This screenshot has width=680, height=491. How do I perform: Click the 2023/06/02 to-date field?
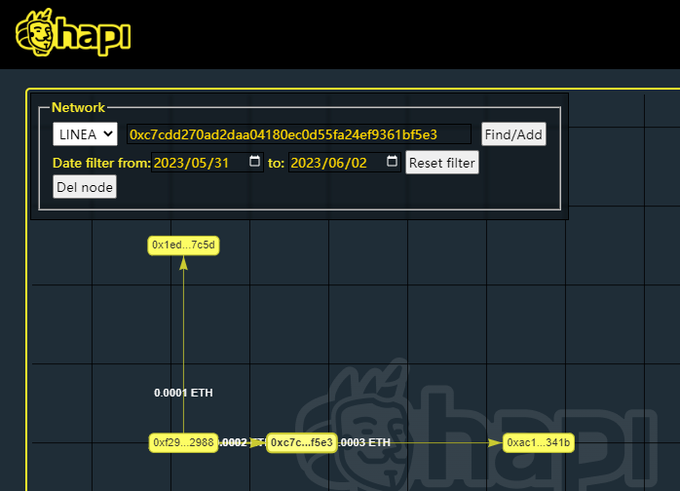[x=344, y=163]
